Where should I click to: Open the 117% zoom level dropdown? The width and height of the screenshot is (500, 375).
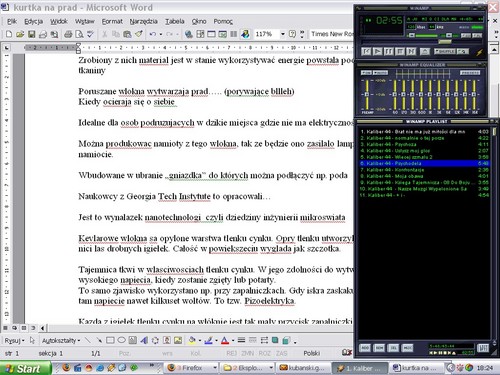coord(283,34)
